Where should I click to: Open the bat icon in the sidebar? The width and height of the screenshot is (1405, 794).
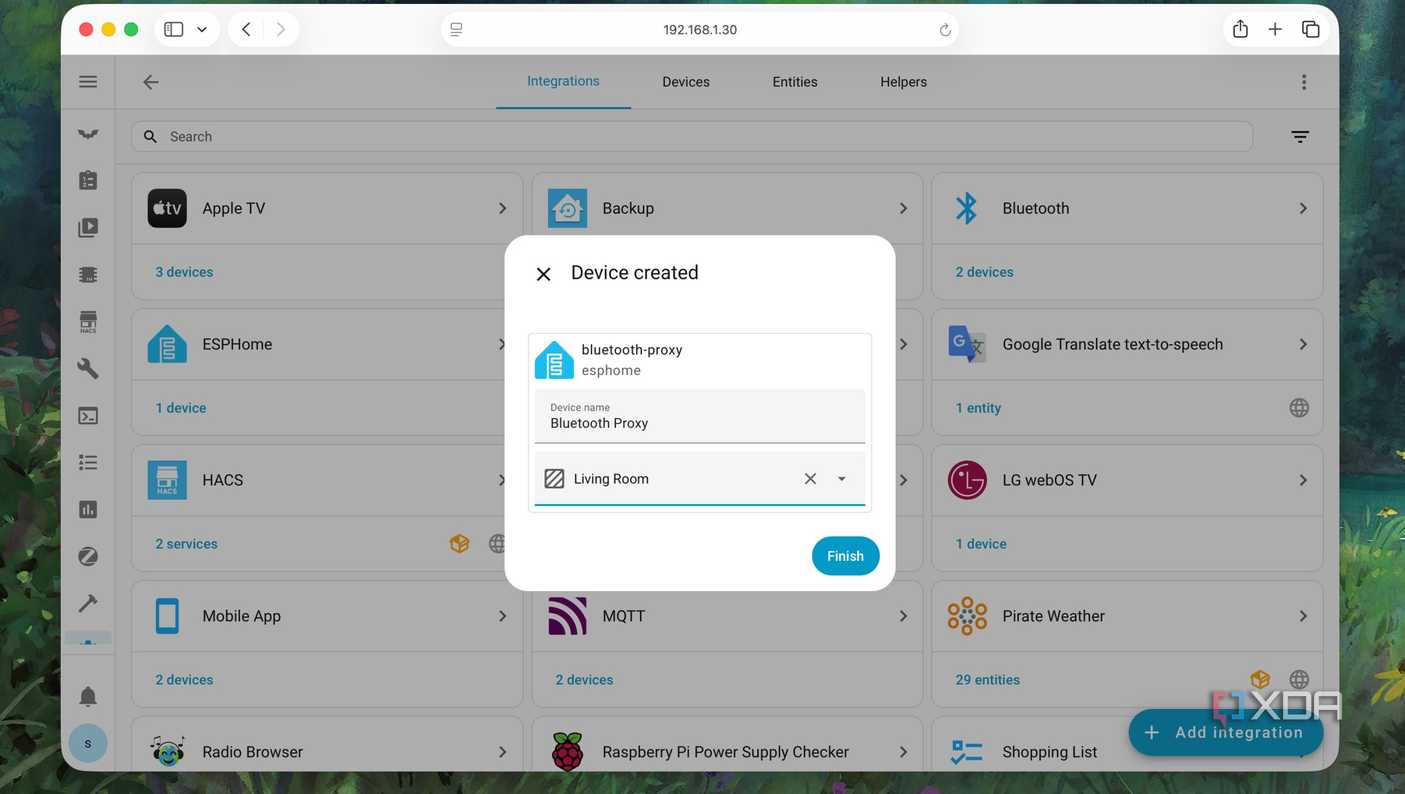point(88,134)
